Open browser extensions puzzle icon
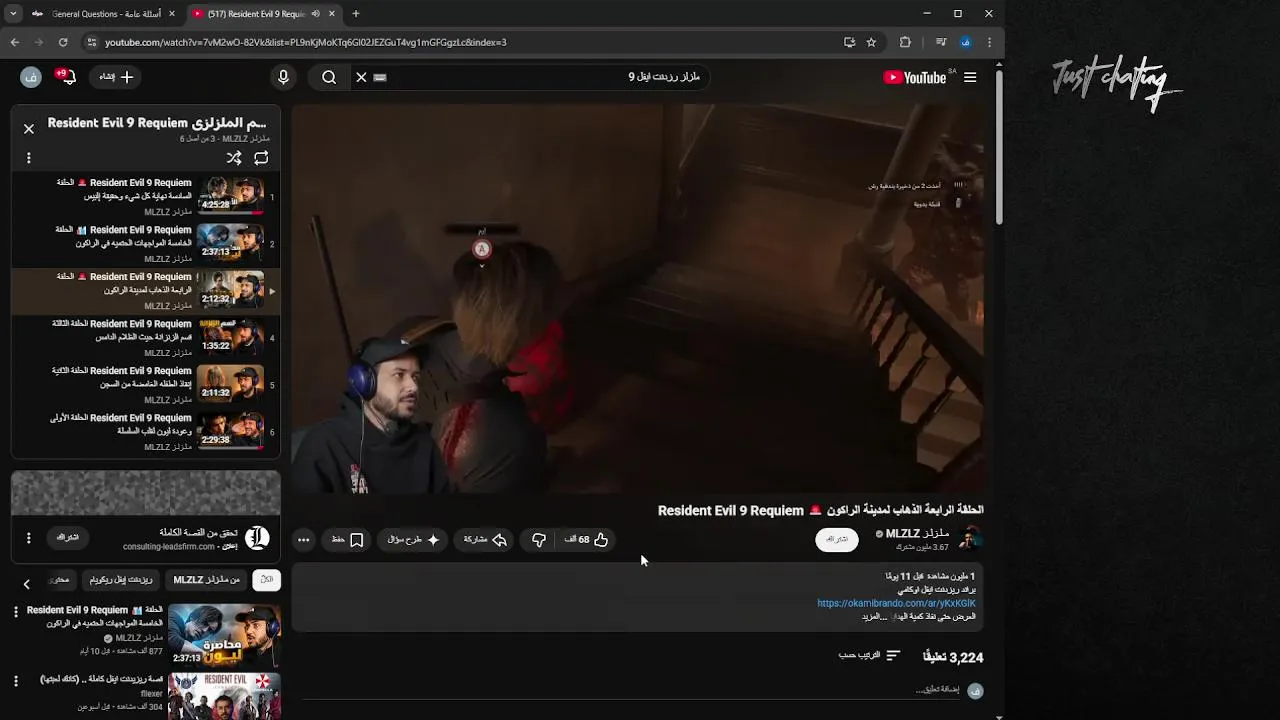1280x720 pixels. pyautogui.click(x=905, y=42)
